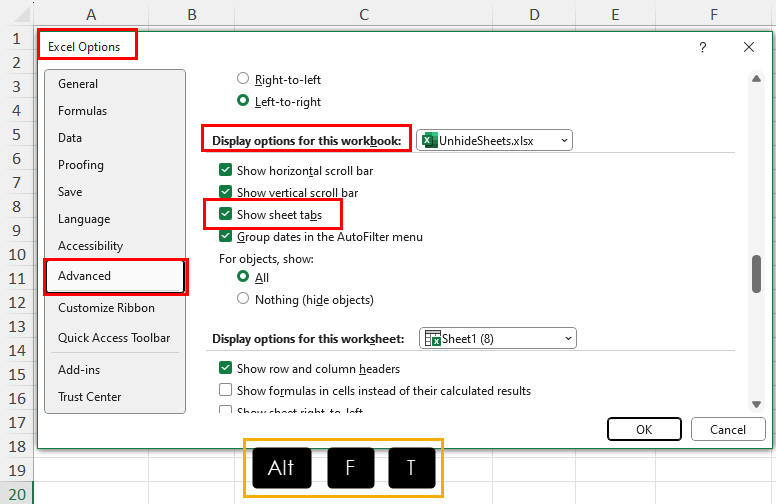This screenshot has height=504, width=776.
Task: Open the Formulas options category
Action: point(115,111)
